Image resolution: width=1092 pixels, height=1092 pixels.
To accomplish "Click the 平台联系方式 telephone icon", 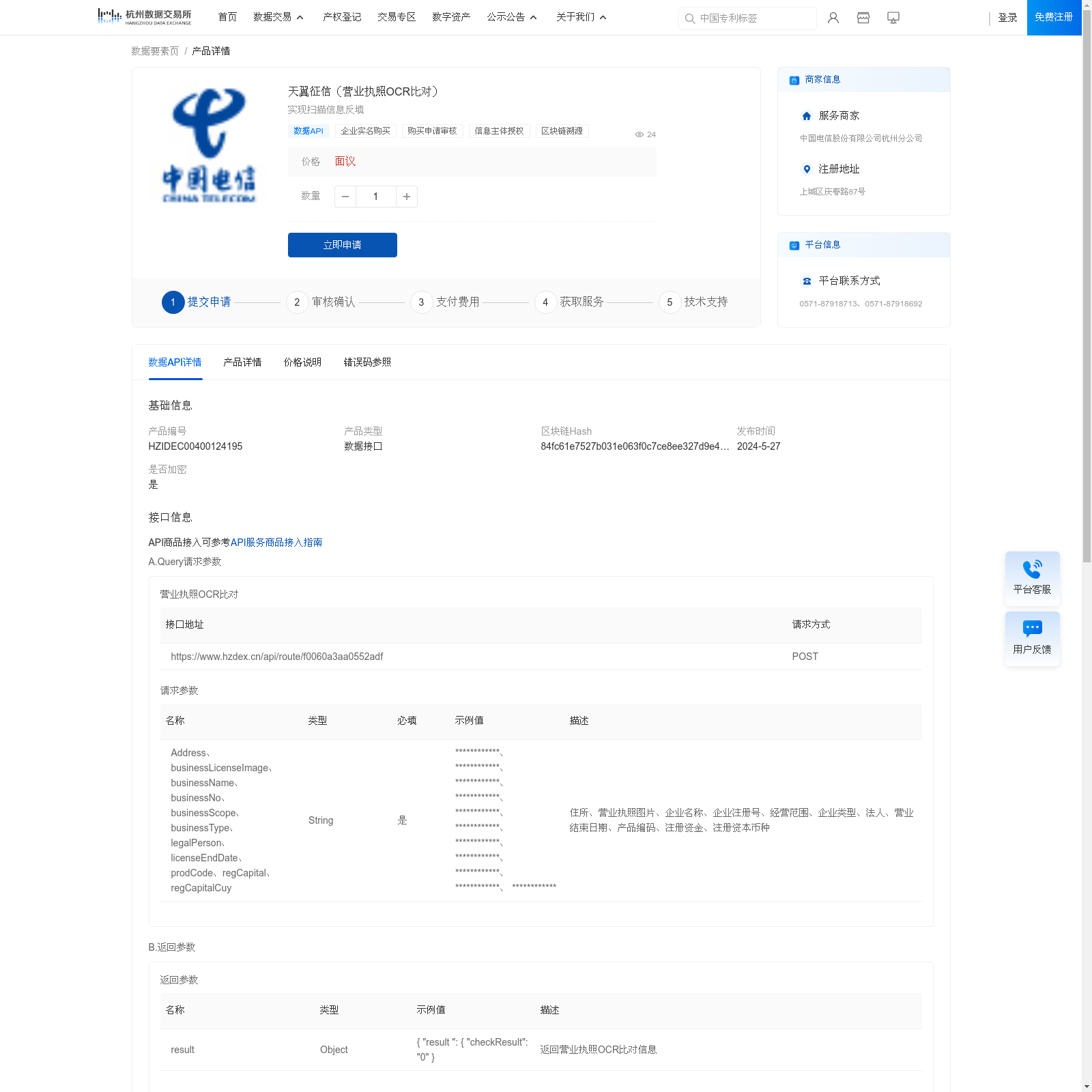I will [x=807, y=281].
